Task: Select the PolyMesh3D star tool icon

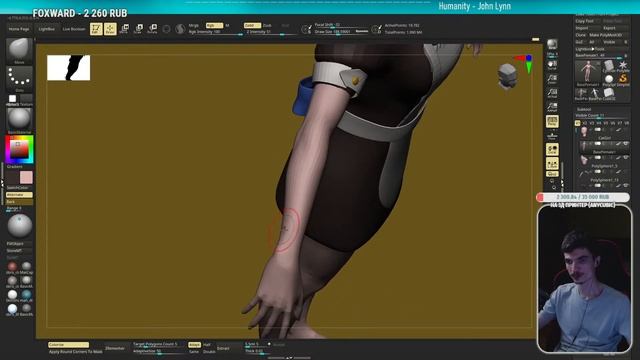Action: [623, 66]
